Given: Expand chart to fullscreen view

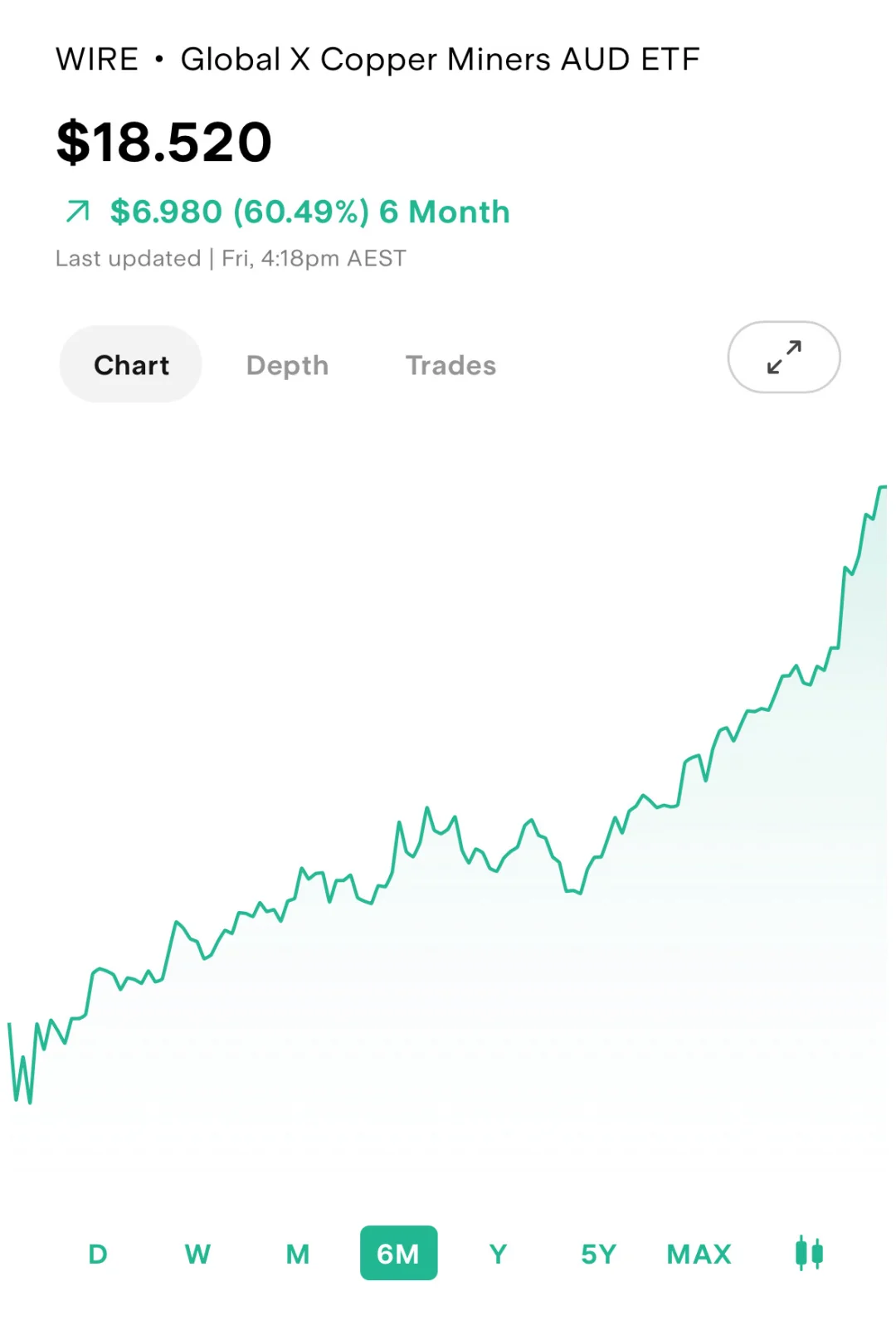Looking at the screenshot, I should tap(783, 357).
